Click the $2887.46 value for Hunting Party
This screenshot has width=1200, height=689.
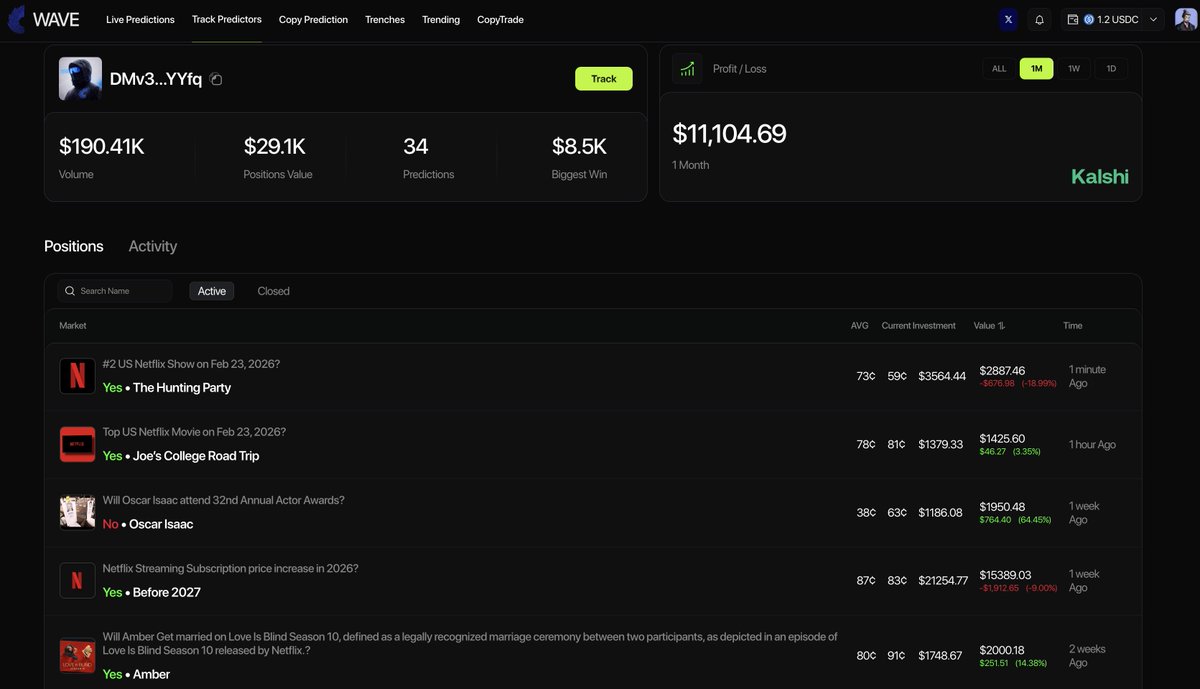point(1002,370)
